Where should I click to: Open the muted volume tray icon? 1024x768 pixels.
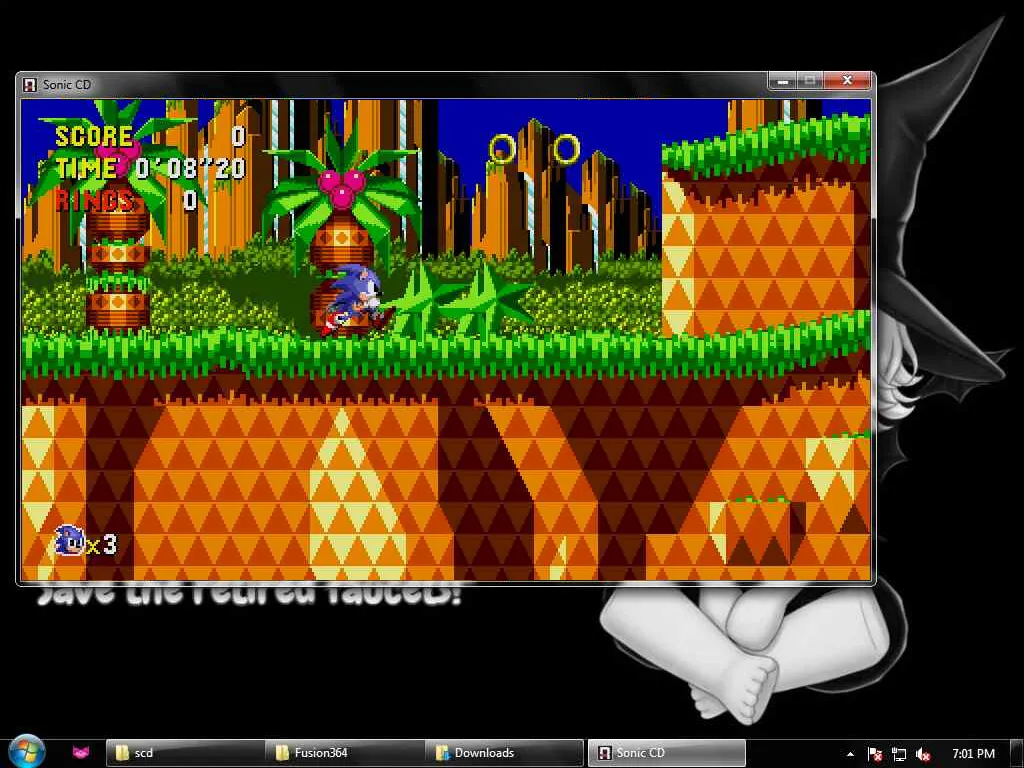pos(923,754)
